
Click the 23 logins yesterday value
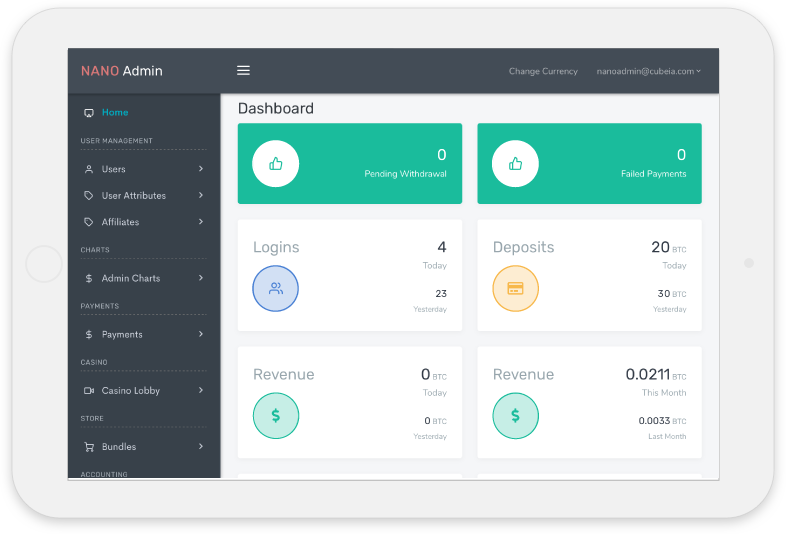click(x=441, y=293)
